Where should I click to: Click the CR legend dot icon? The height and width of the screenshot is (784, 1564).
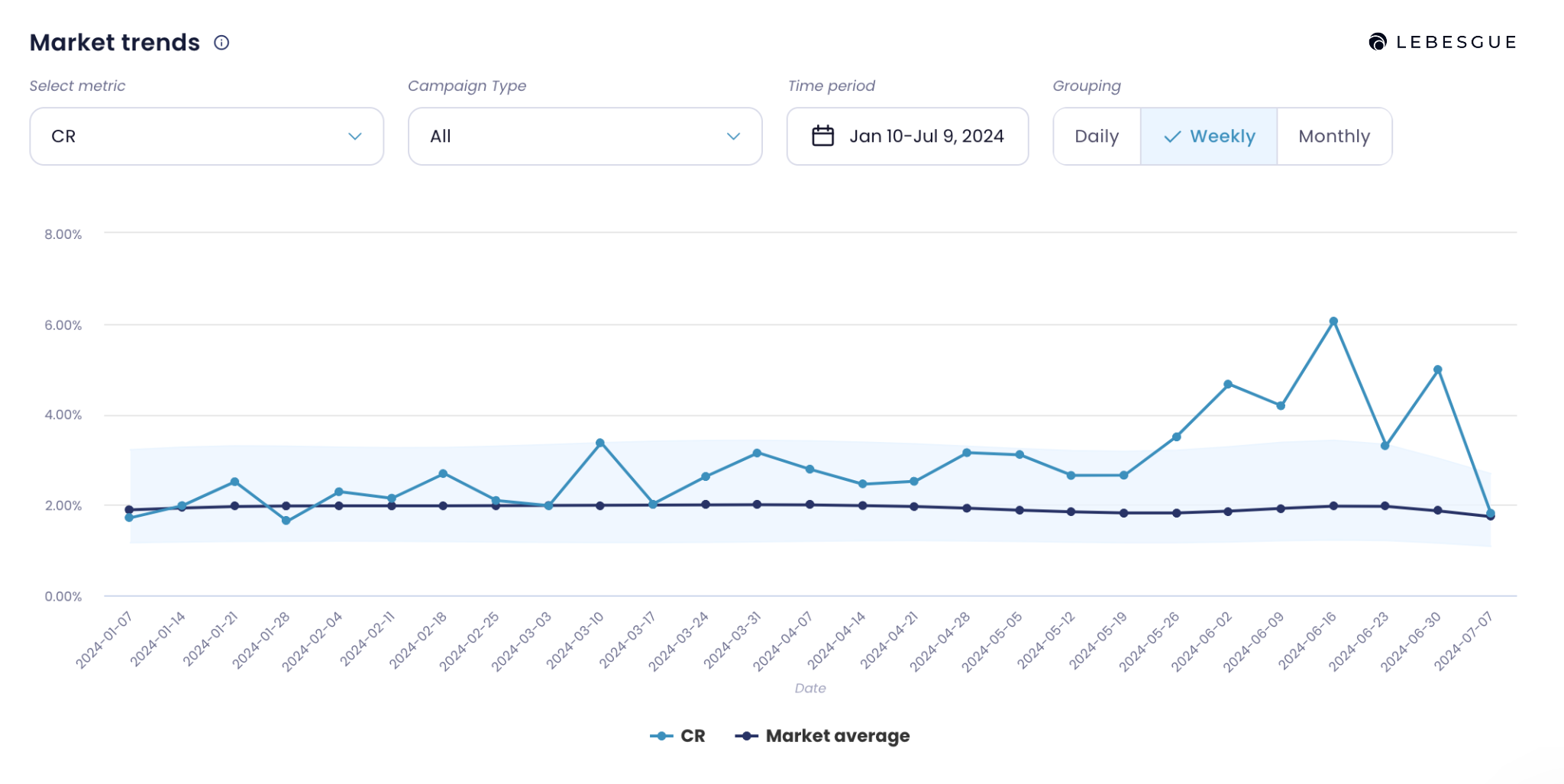661,736
